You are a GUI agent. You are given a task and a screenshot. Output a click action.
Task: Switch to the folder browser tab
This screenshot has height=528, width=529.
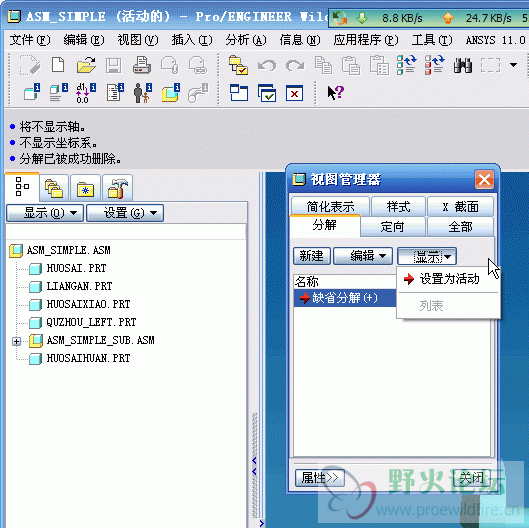point(54,188)
